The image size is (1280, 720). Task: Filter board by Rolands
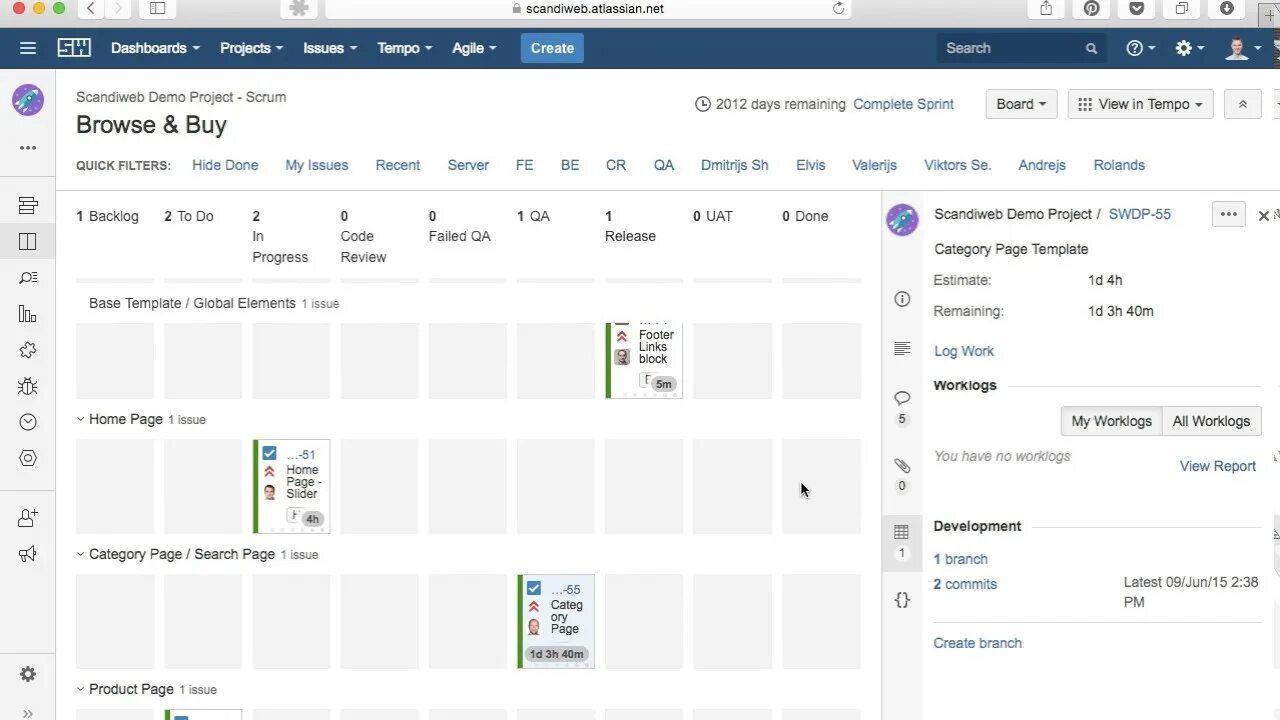tap(1119, 165)
